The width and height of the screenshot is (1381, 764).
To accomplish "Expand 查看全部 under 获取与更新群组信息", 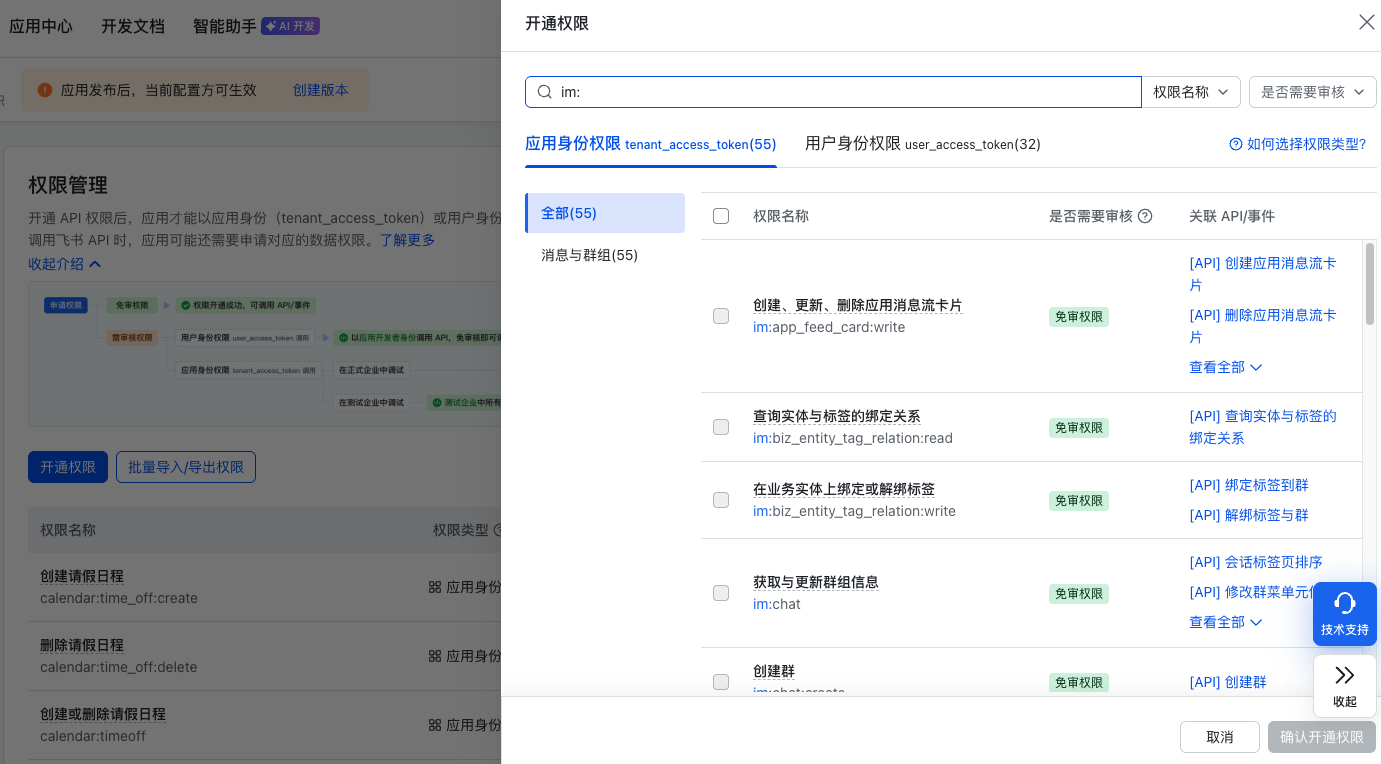I will (1225, 621).
